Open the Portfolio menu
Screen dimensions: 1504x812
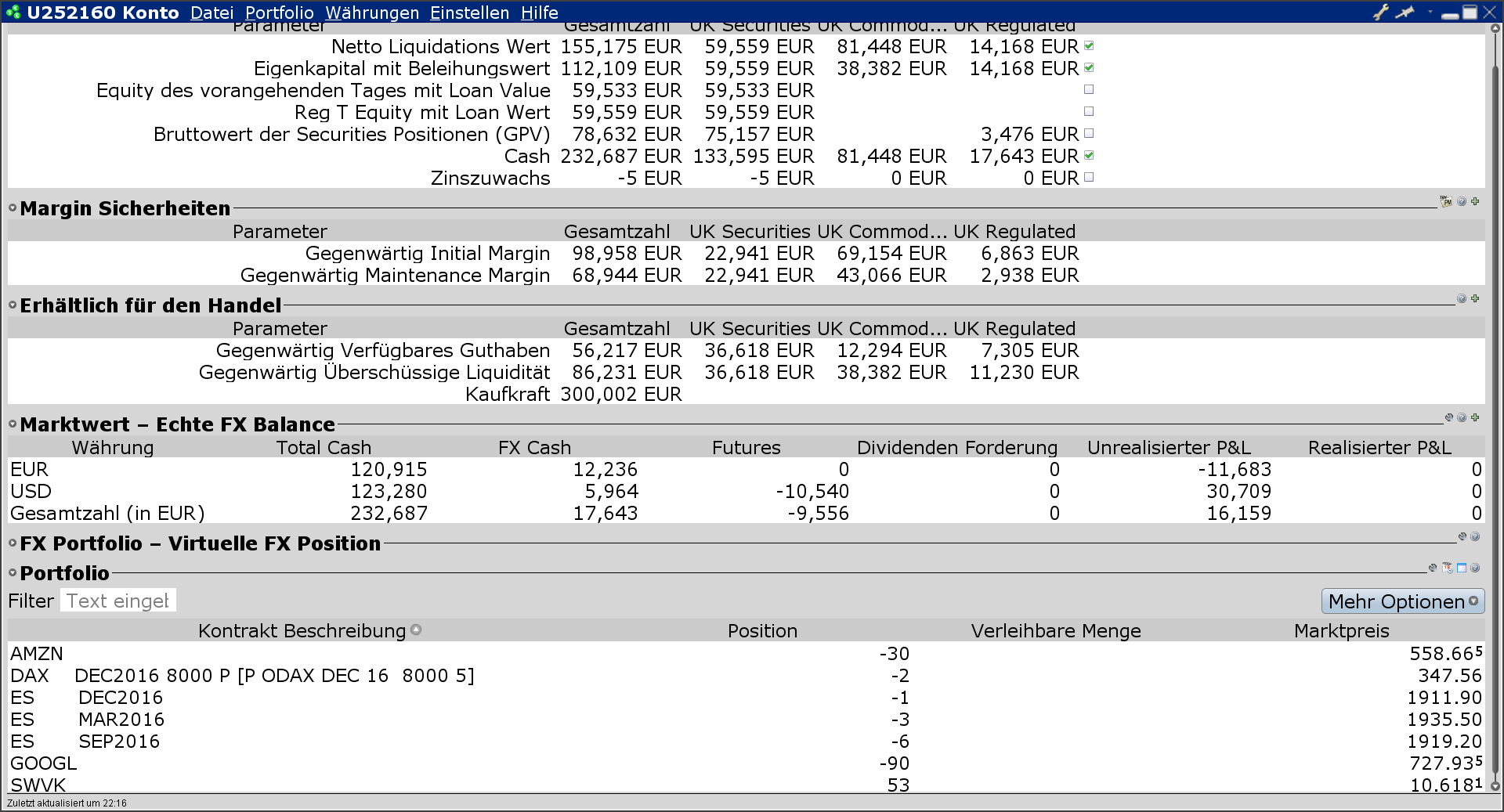[x=279, y=13]
